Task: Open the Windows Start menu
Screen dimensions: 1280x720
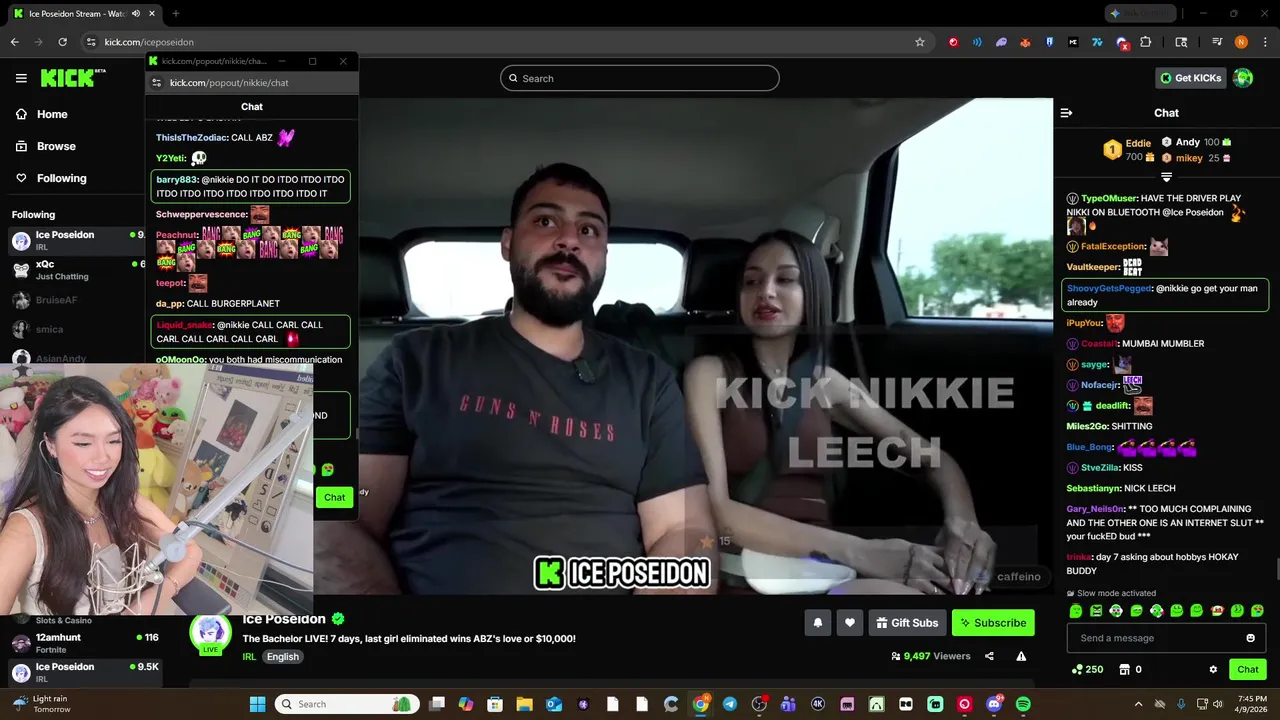Action: [257, 704]
